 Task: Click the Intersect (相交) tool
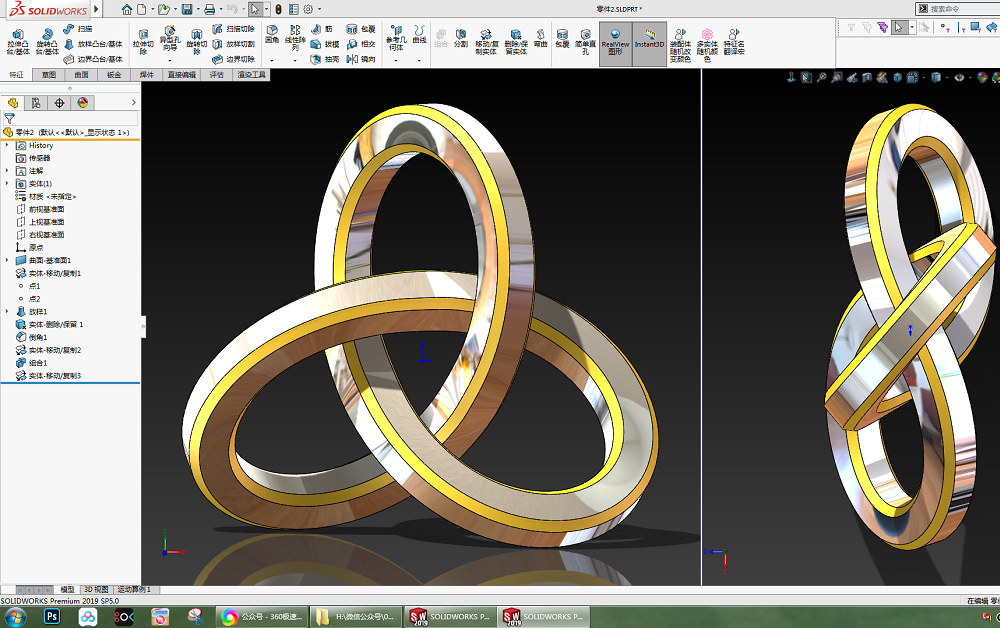[x=361, y=44]
